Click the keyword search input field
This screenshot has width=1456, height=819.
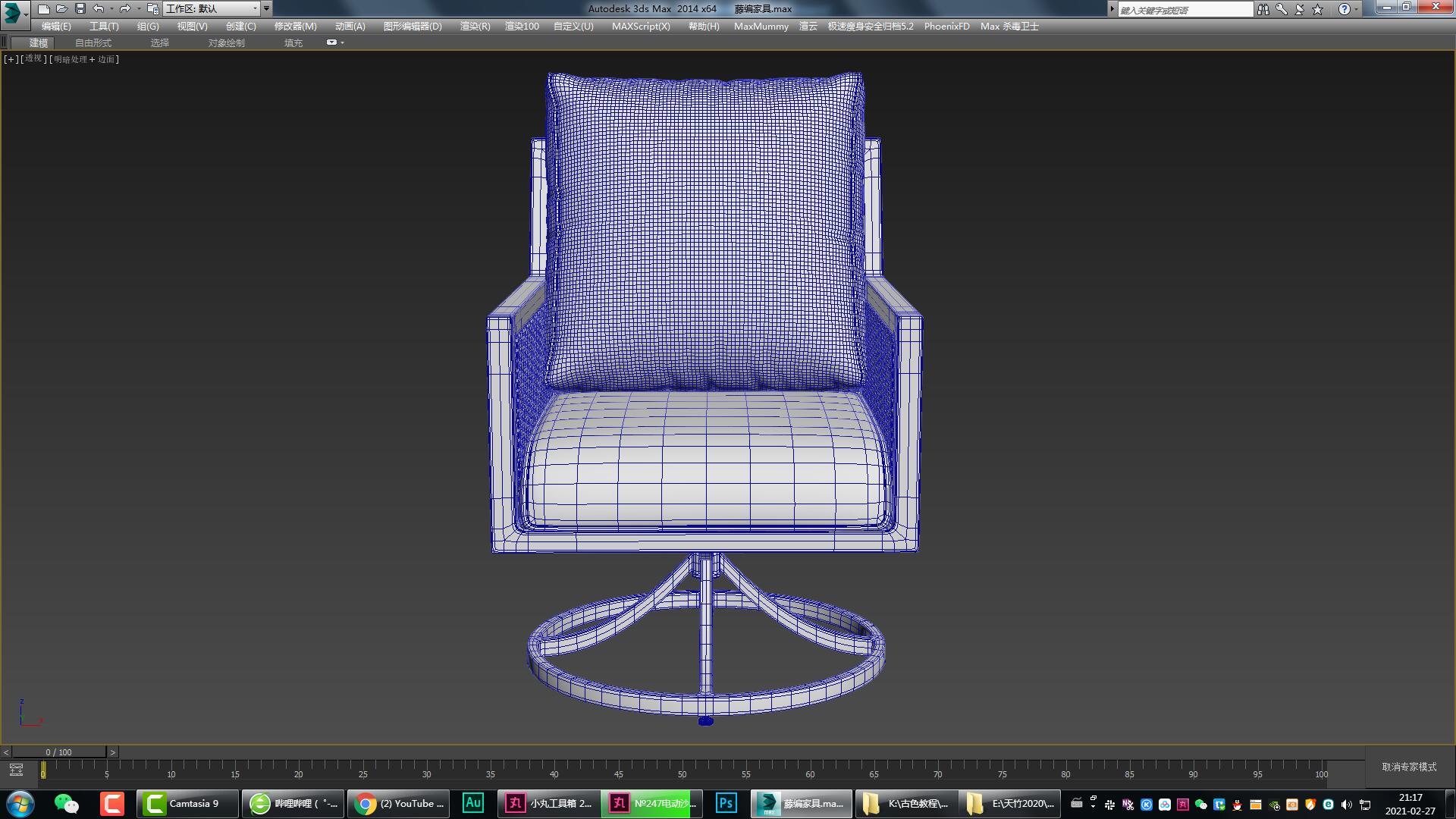[x=1187, y=9]
